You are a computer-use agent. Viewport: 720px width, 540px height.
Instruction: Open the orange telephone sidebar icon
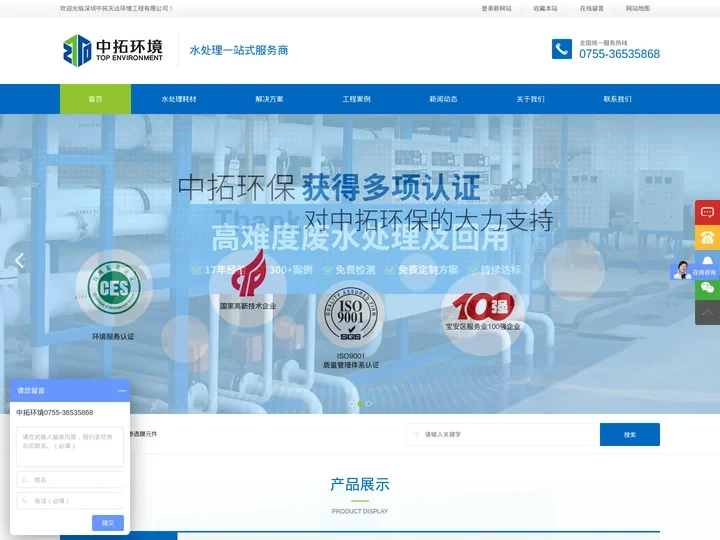click(707, 237)
